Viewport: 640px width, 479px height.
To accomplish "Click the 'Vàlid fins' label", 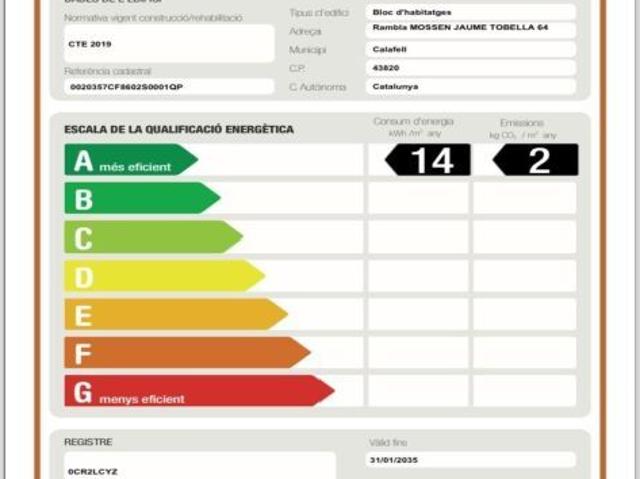I will [388, 443].
